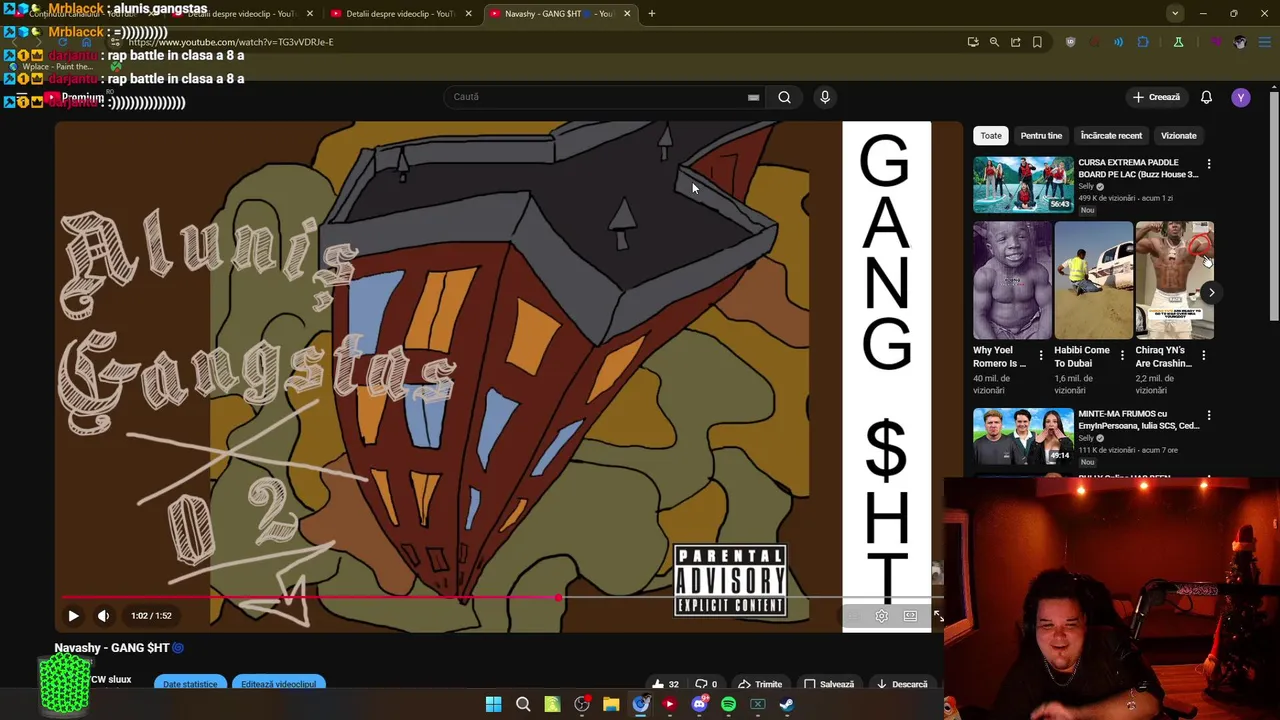
Task: Open browser extensions puzzle icon
Action: [1143, 42]
